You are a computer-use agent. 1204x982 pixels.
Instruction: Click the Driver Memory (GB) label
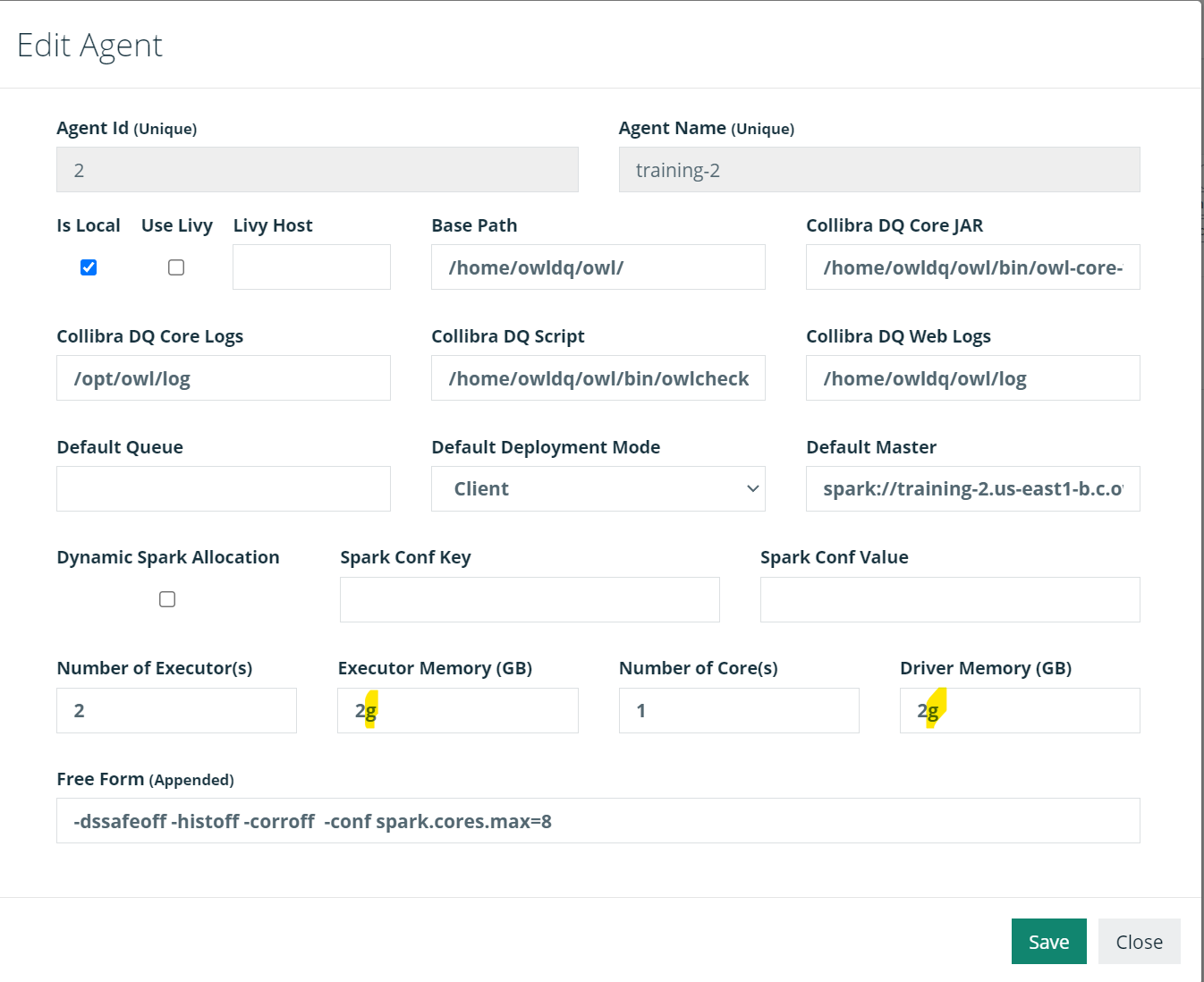[x=986, y=668]
